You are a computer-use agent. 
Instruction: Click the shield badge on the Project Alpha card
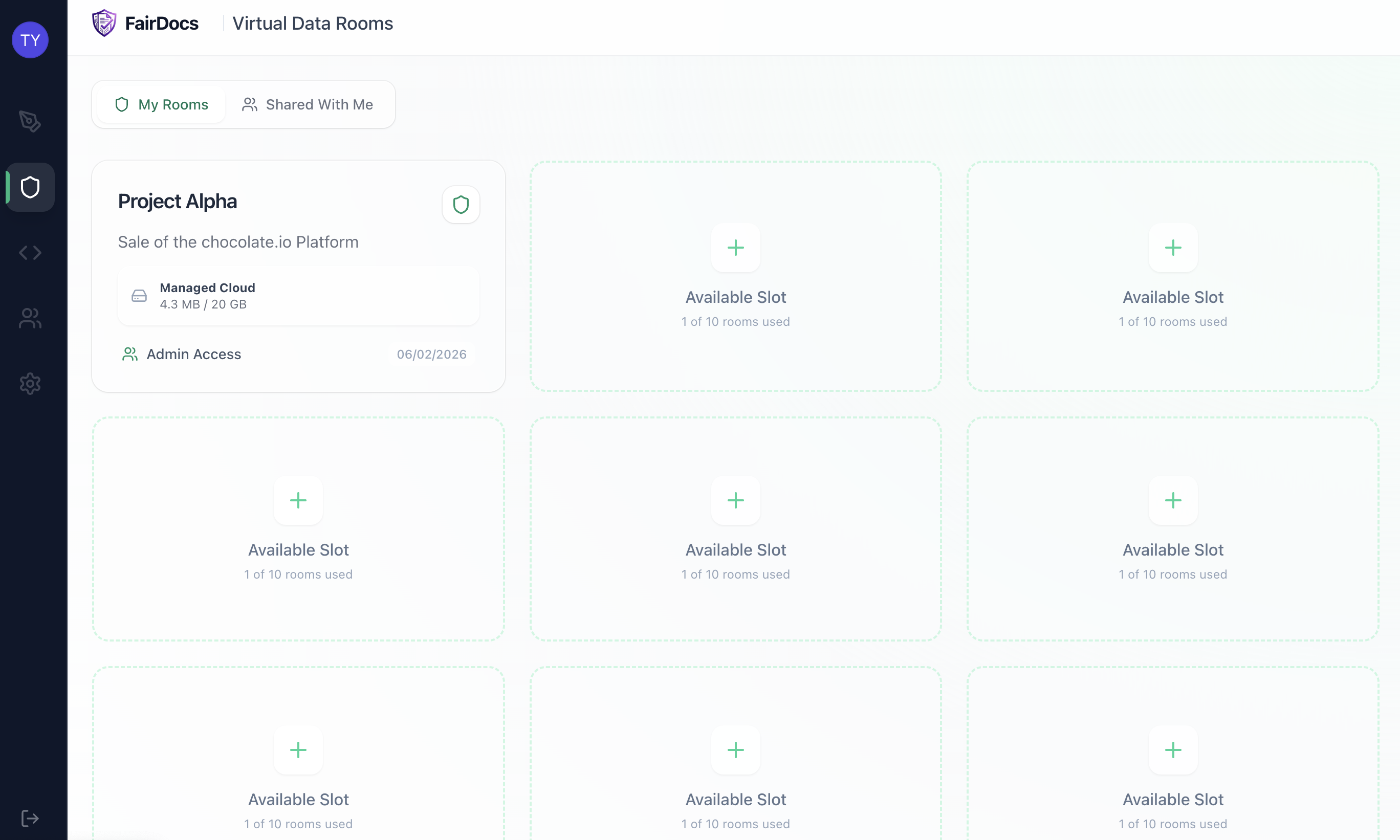pos(460,204)
